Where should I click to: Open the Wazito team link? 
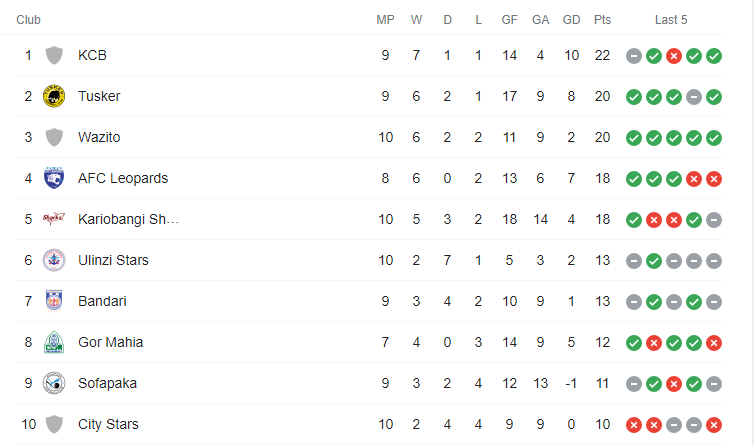coord(99,137)
